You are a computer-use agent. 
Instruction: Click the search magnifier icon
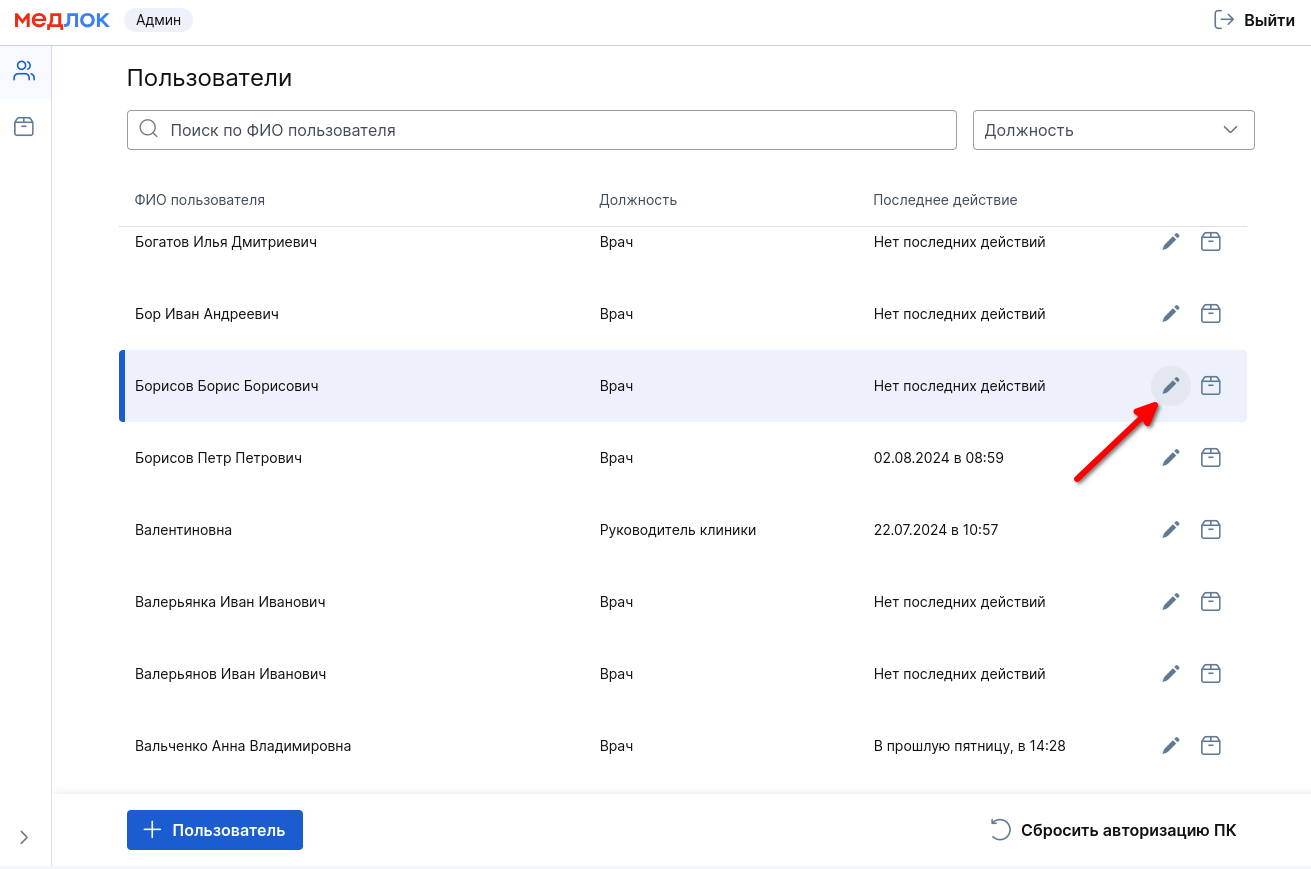[x=149, y=129]
